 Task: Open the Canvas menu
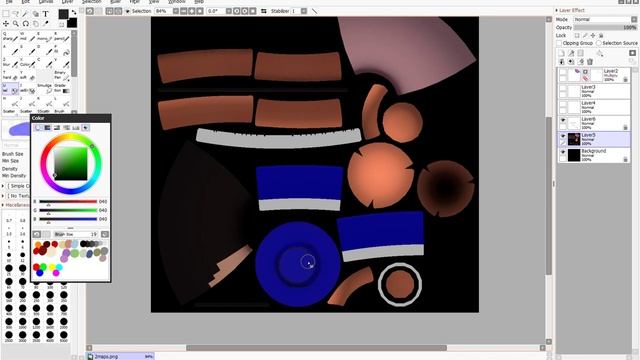pos(46,2)
